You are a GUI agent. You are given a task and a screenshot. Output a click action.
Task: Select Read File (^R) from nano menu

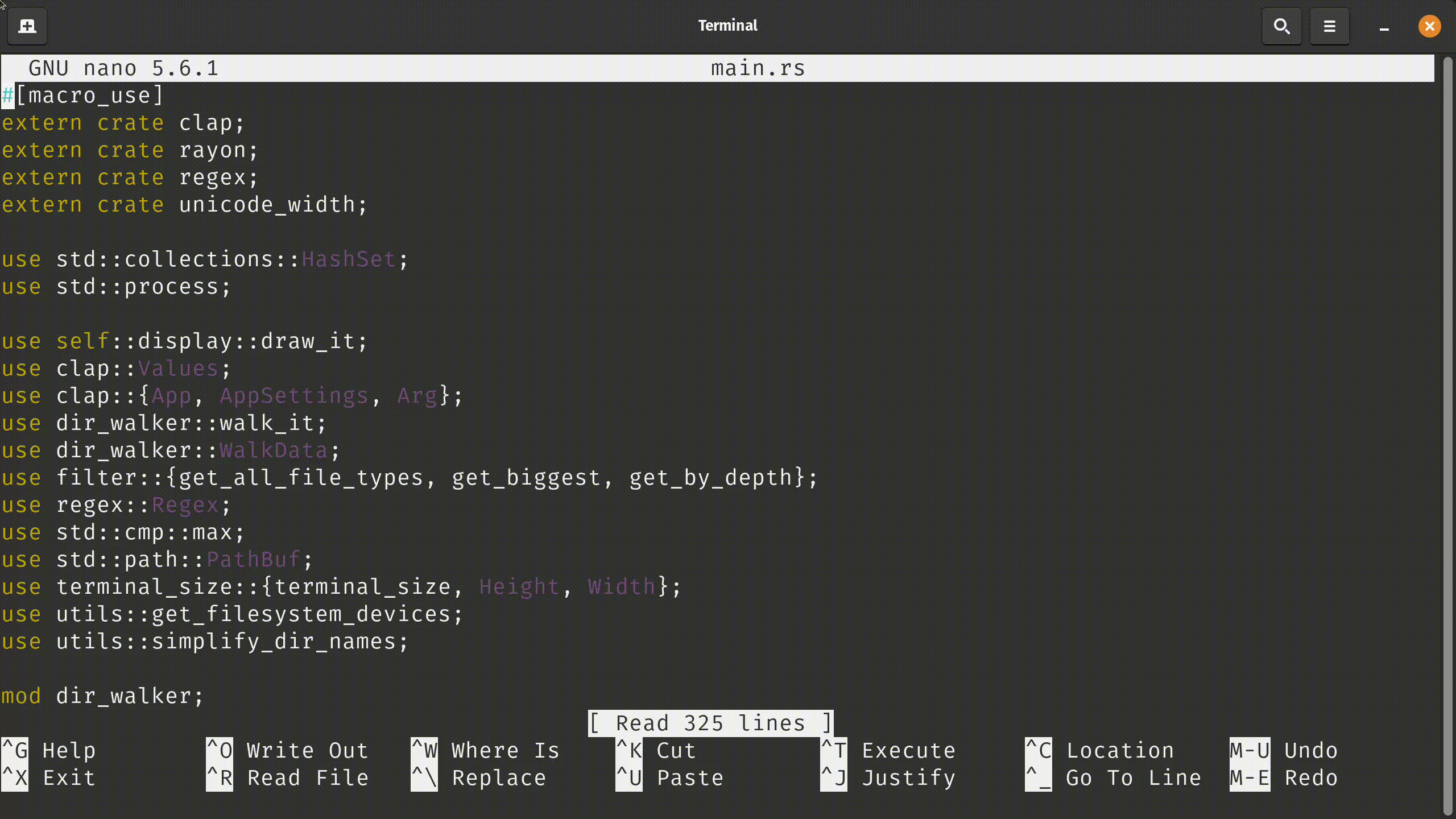(308, 778)
